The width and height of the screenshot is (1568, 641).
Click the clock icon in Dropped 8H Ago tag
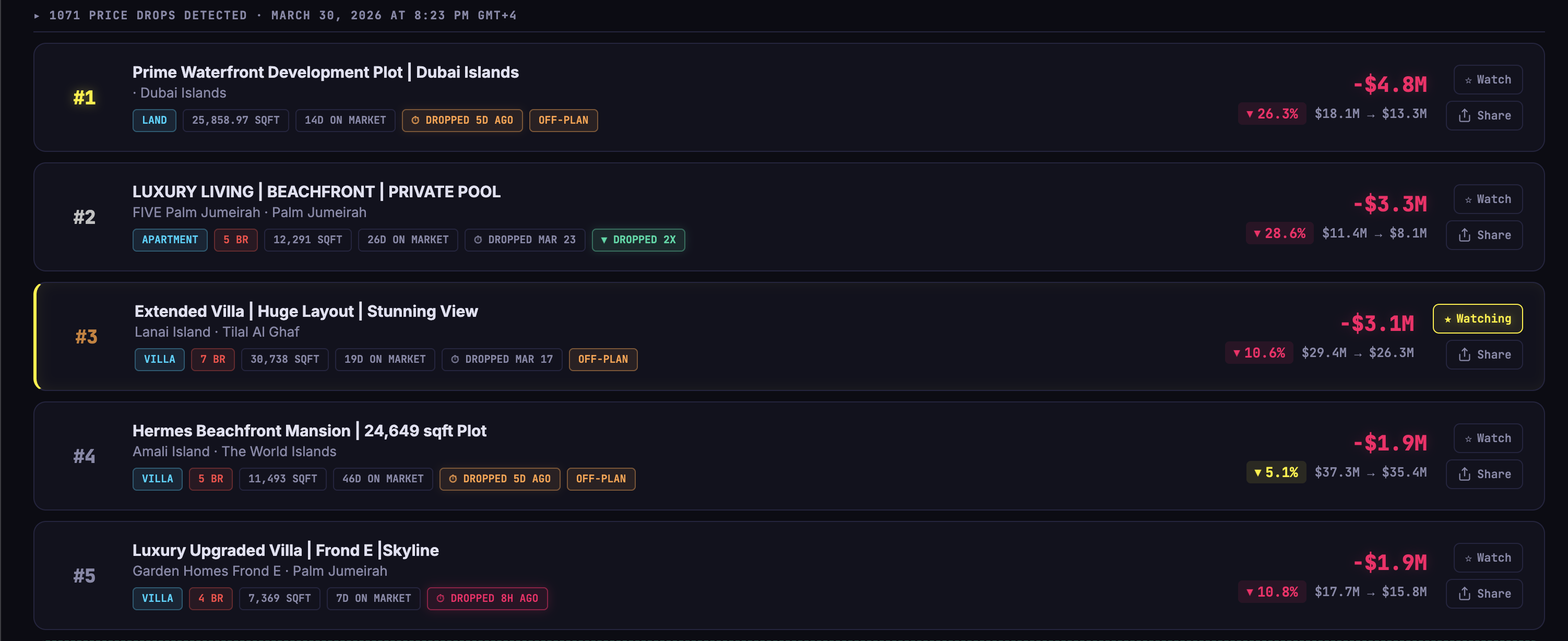tap(440, 598)
